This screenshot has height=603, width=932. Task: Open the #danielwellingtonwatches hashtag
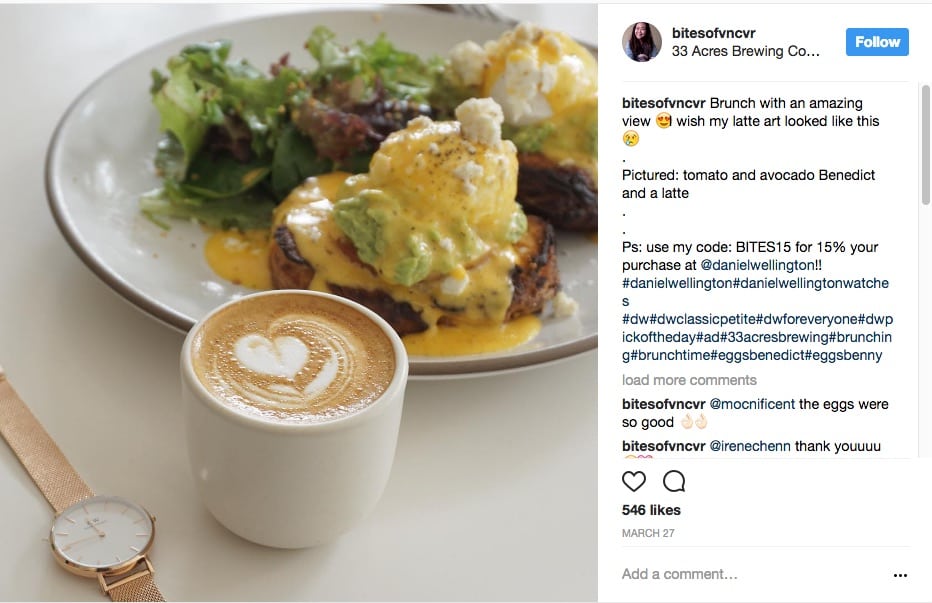pyautogui.click(x=811, y=284)
